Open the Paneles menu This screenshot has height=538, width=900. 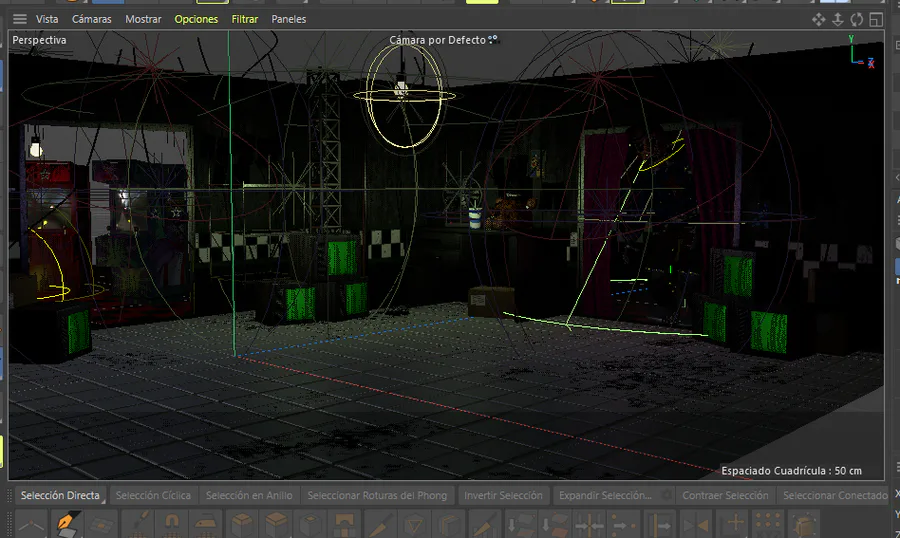289,19
